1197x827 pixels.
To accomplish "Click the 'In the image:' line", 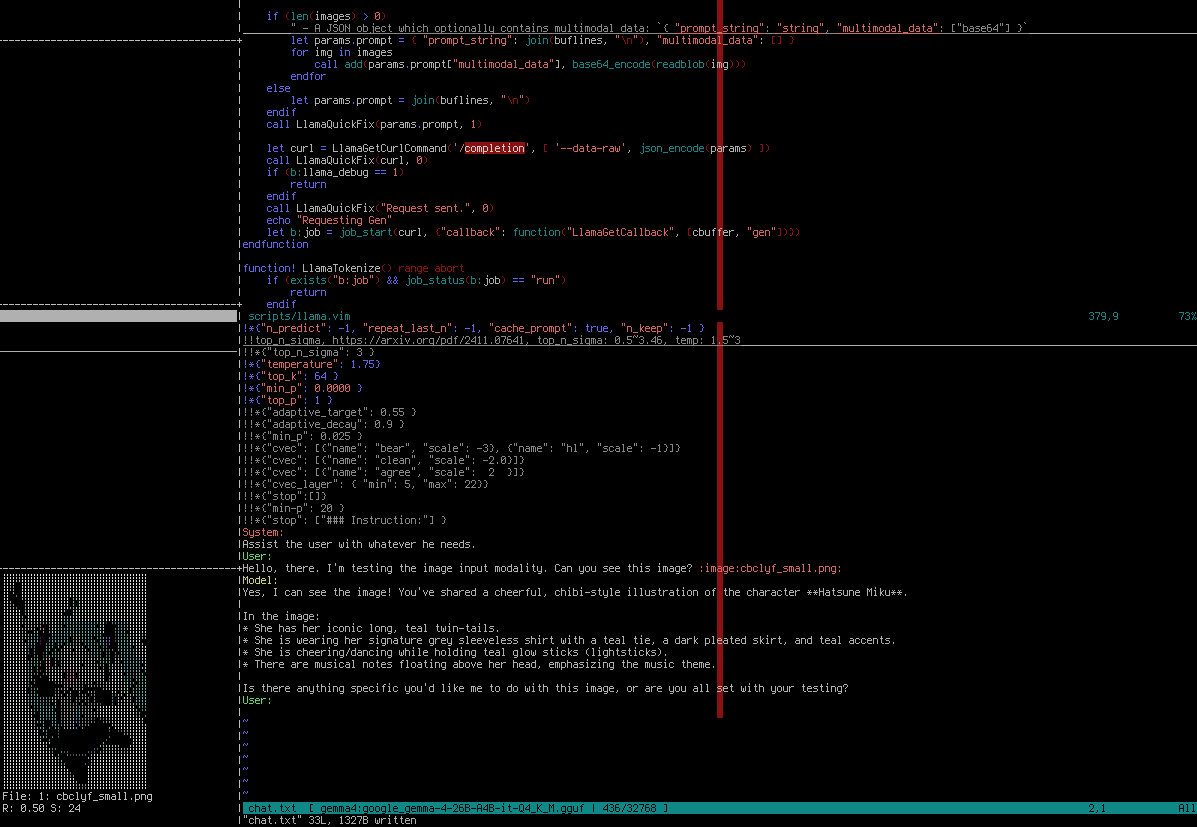I will tap(281, 616).
